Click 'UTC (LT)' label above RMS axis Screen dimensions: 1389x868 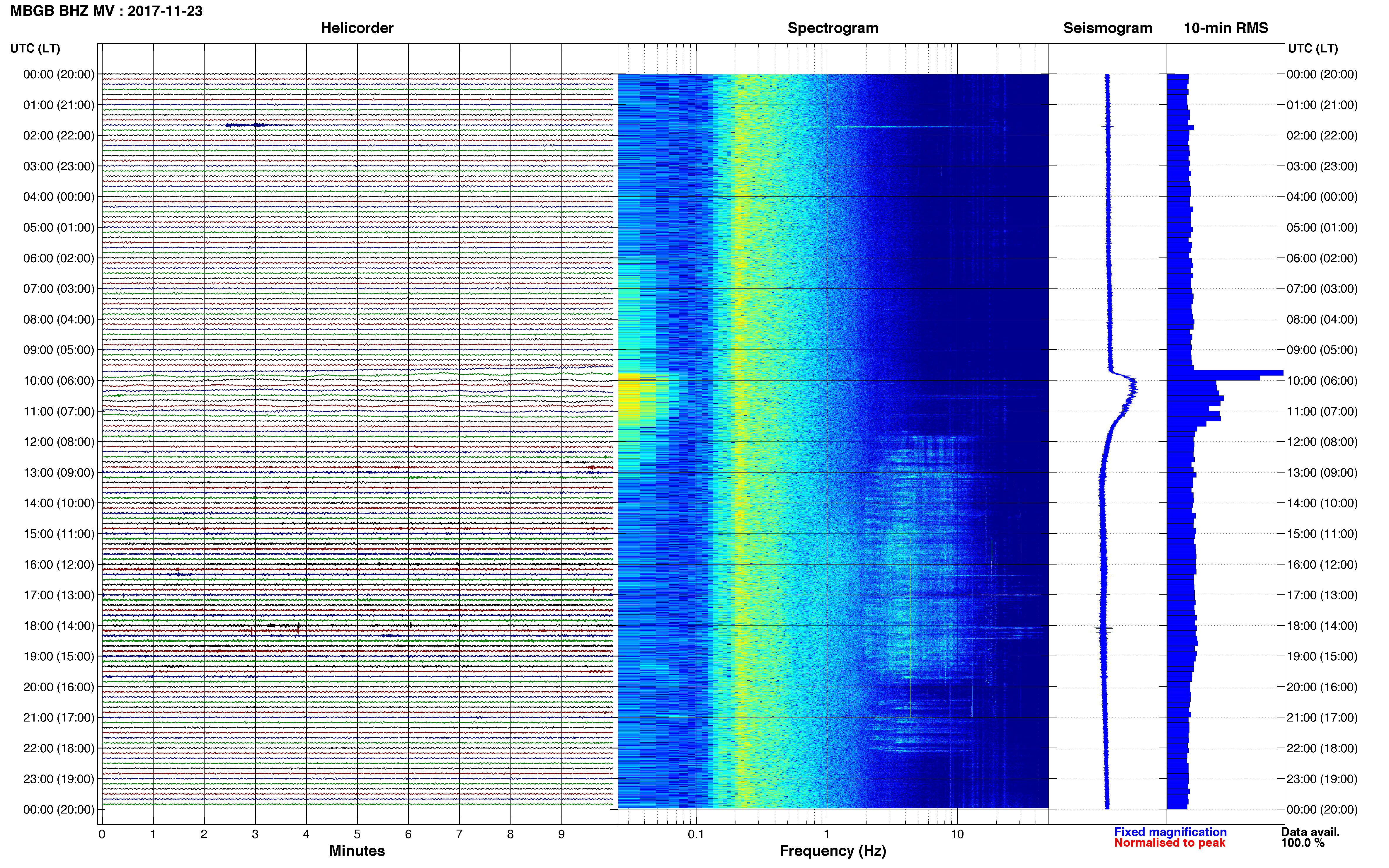(x=1313, y=48)
